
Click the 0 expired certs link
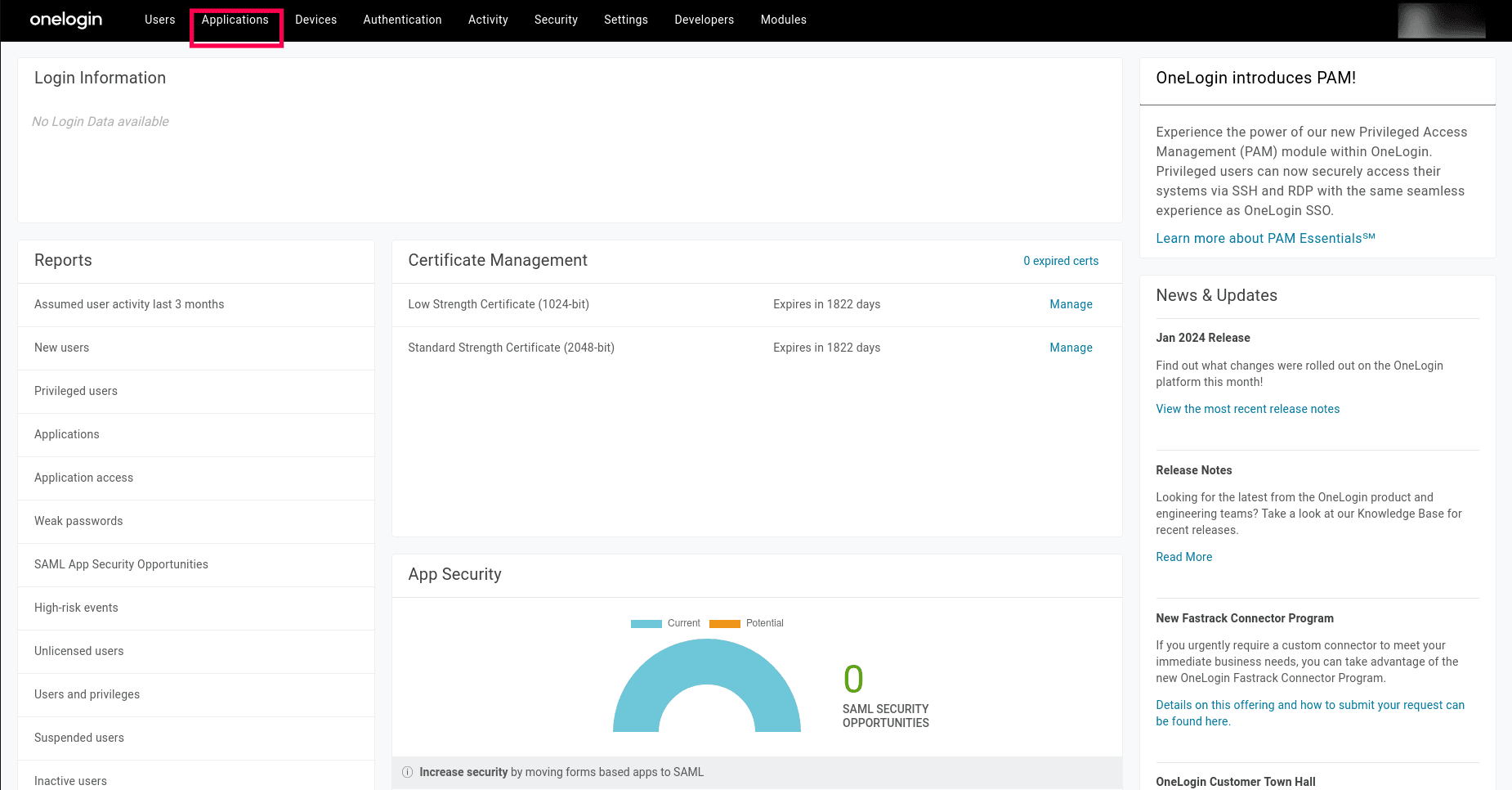[x=1060, y=261]
